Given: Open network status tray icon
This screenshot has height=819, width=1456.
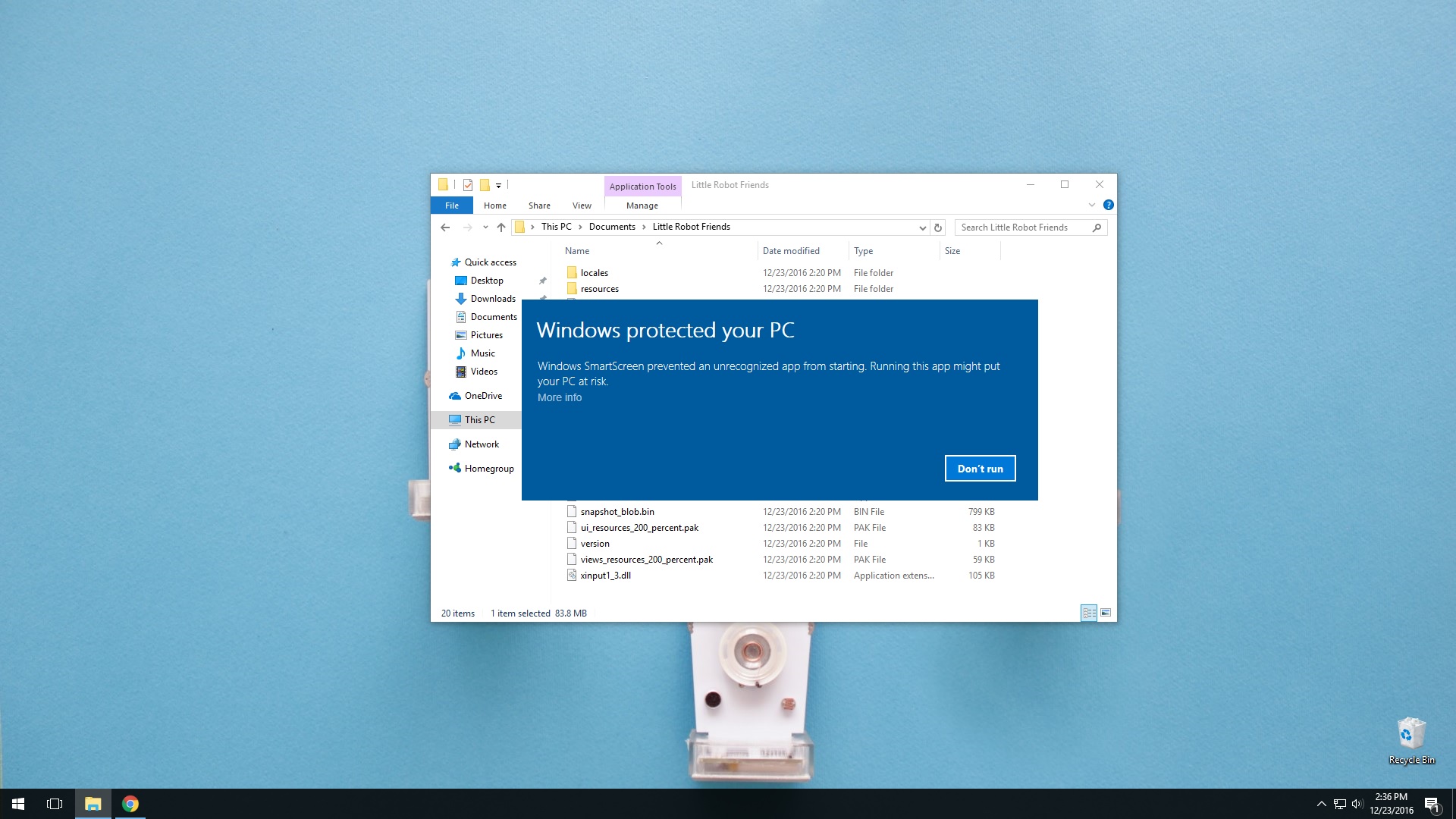Looking at the screenshot, I should tap(1340, 804).
